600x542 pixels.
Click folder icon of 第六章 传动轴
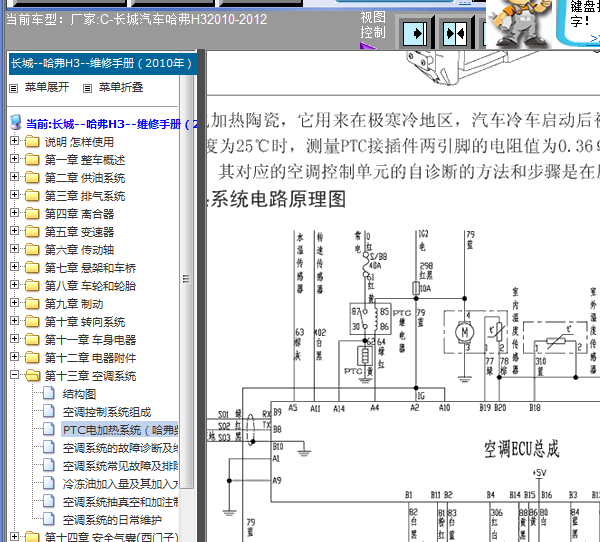(x=32, y=249)
